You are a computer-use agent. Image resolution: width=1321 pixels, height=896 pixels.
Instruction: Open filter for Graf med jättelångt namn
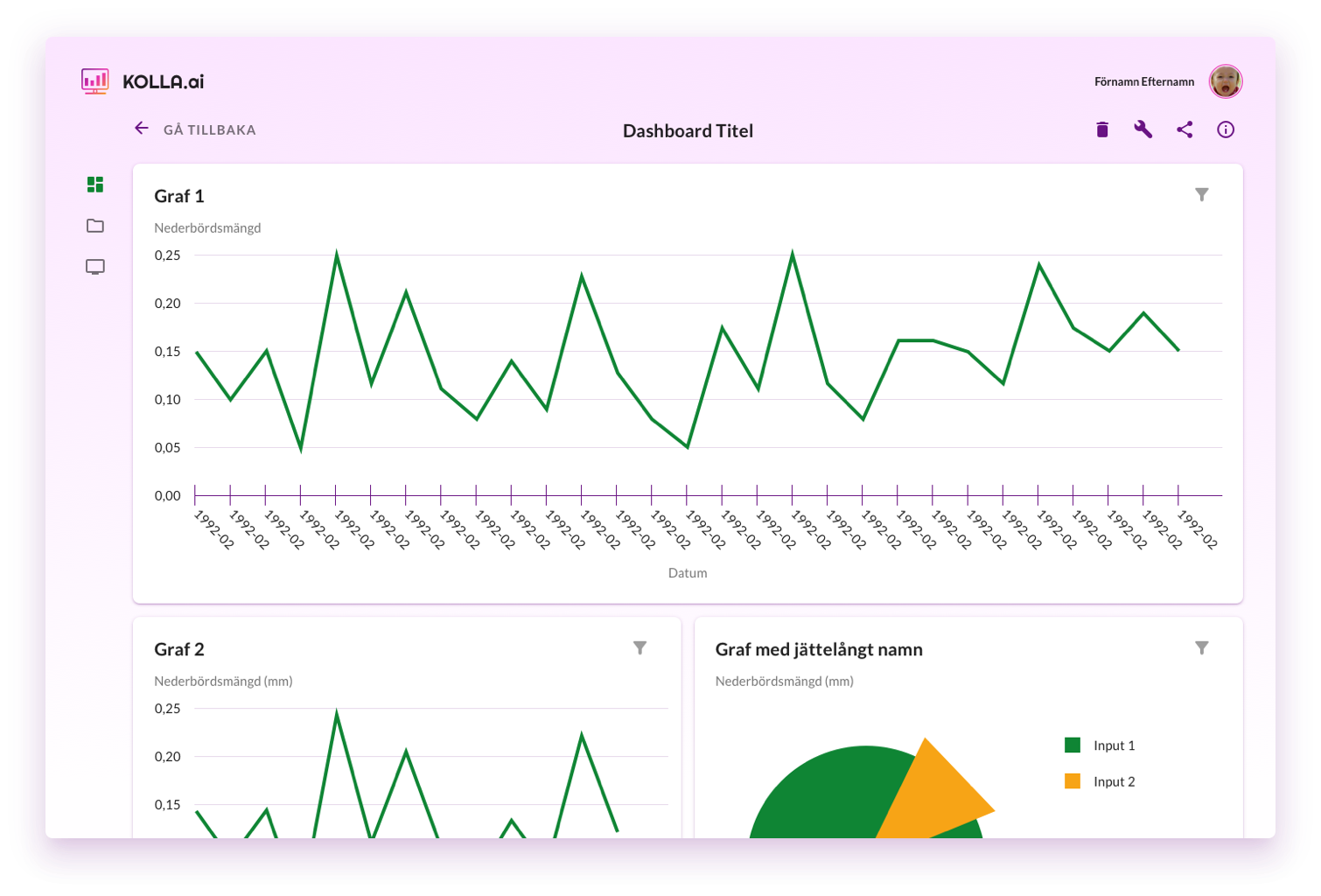1202,647
